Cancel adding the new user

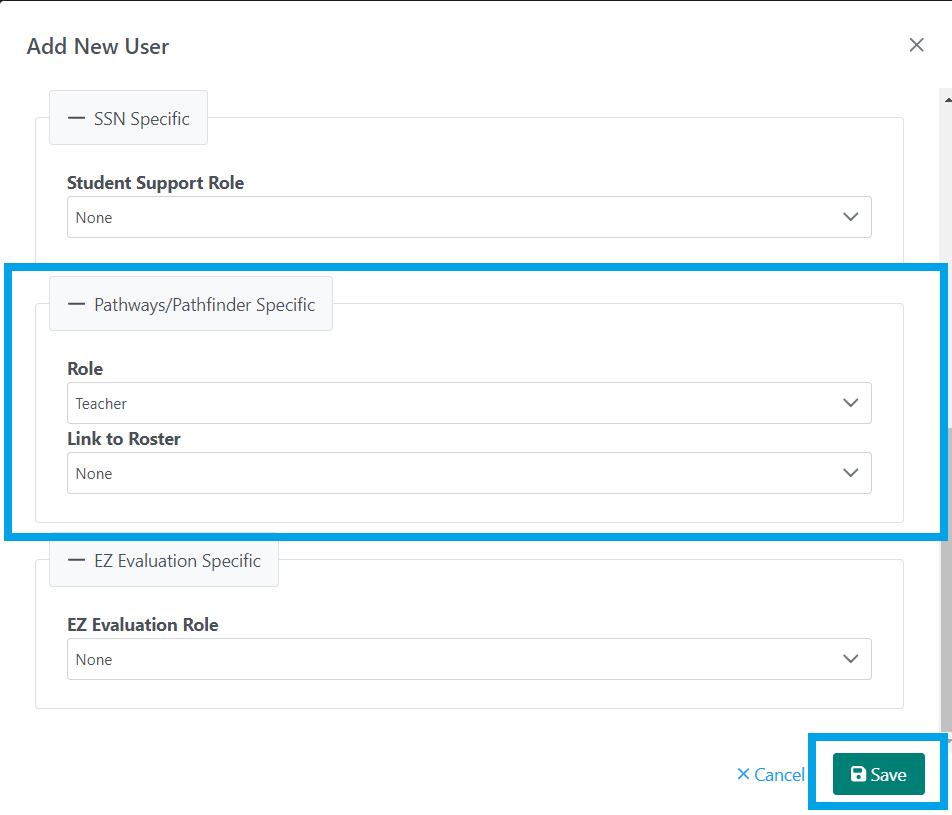(x=771, y=774)
